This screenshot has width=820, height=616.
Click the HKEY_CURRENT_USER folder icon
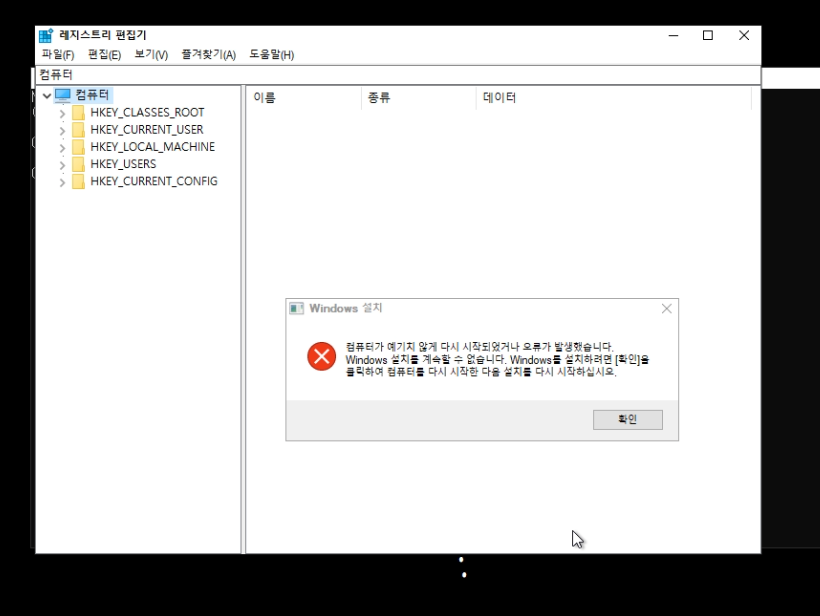click(78, 130)
